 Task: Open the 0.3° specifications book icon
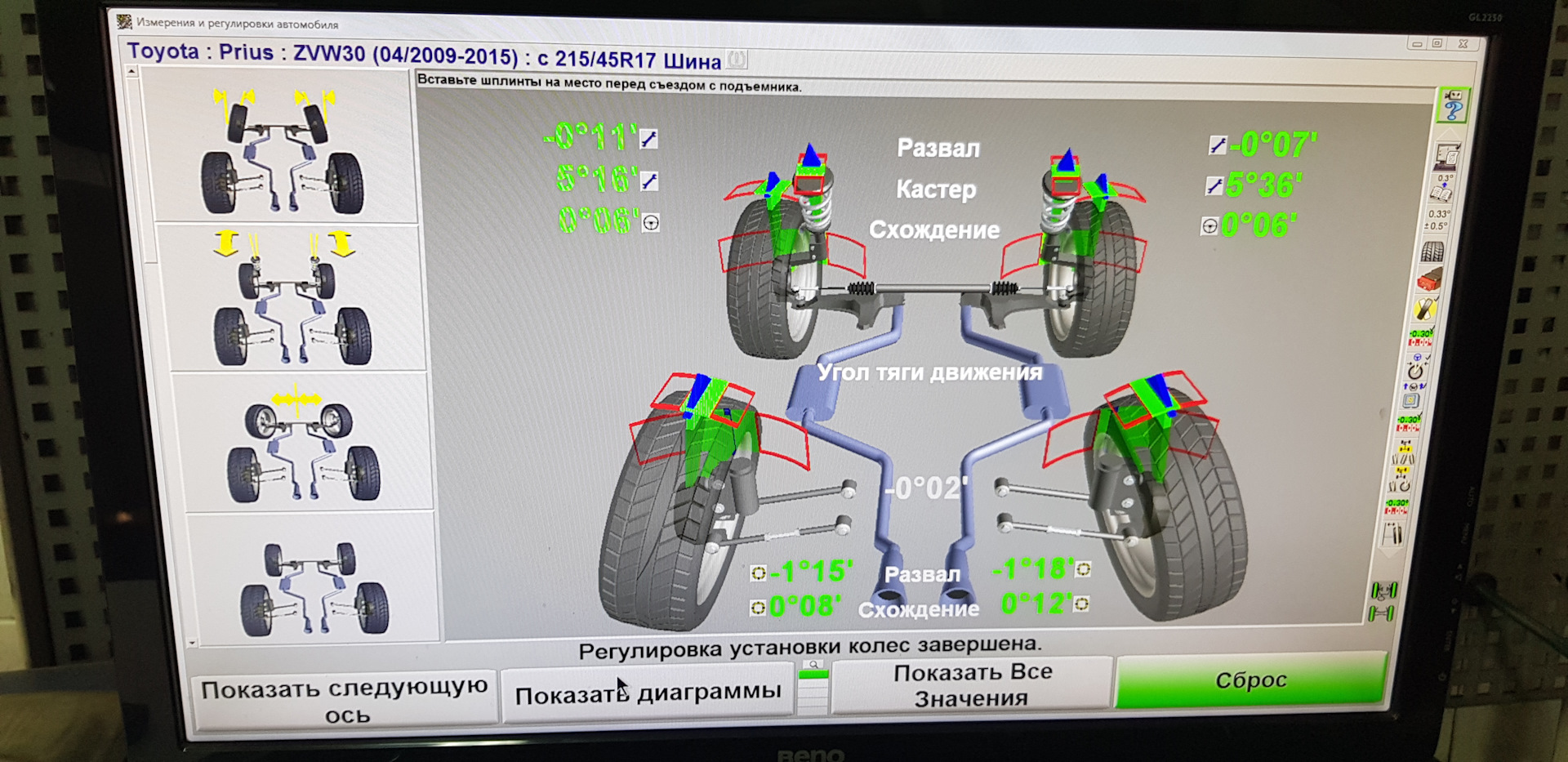point(1443,189)
